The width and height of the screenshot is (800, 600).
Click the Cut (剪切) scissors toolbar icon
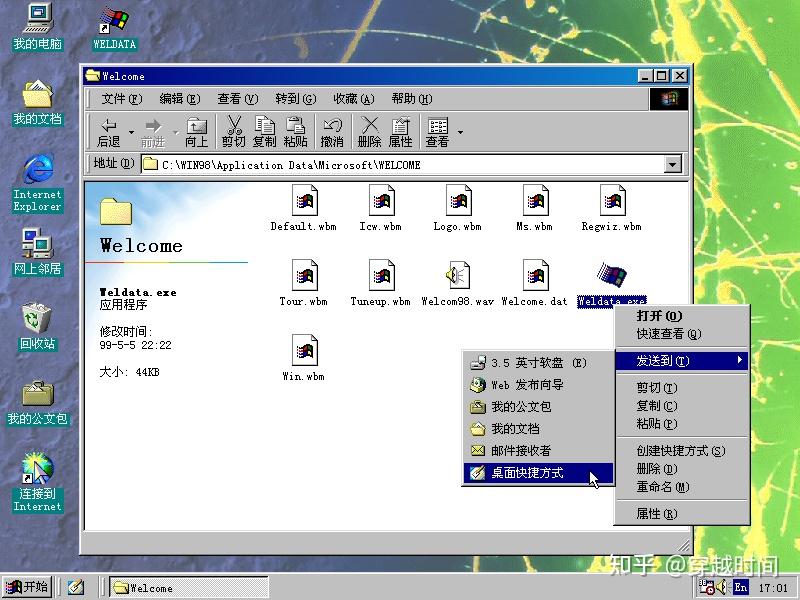(234, 132)
